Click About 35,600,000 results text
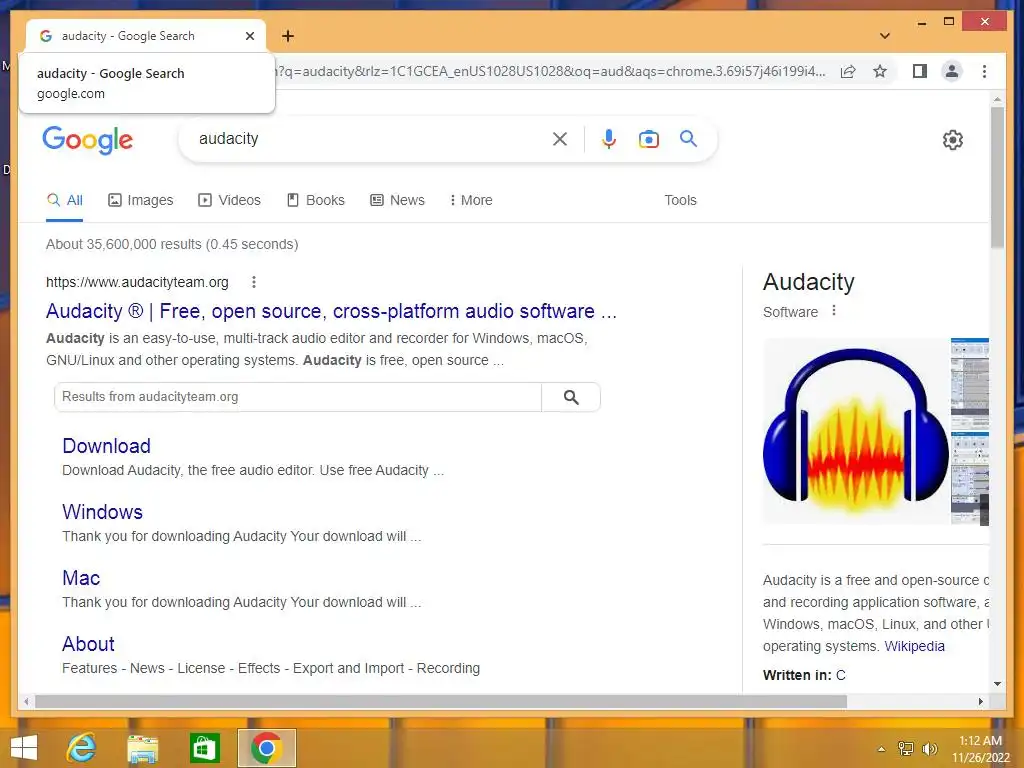This screenshot has height=768, width=1024. pyautogui.click(x=172, y=244)
